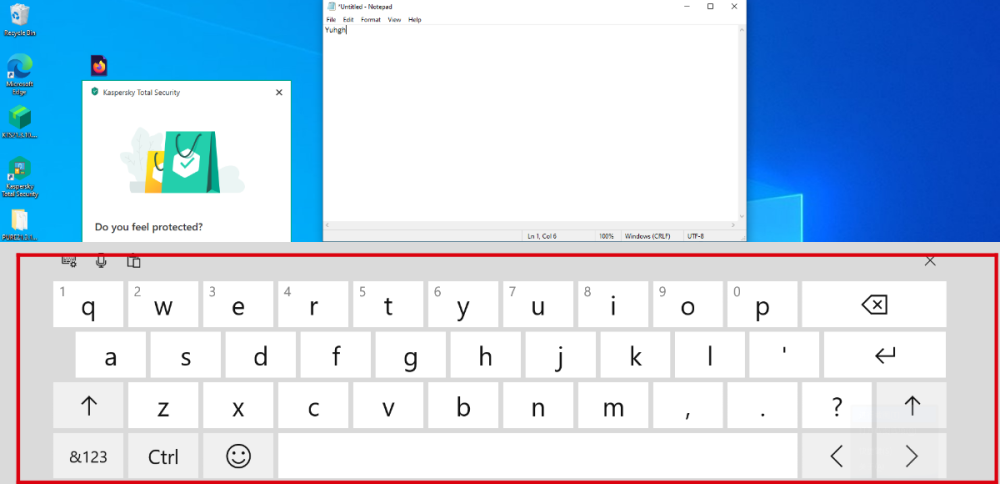Toggle the Ctrl modifier key

(x=163, y=455)
